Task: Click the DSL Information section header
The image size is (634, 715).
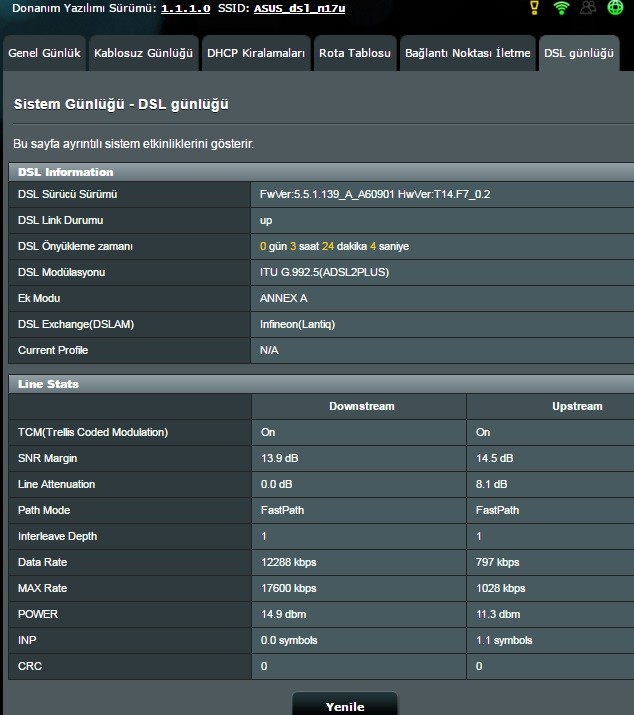Action: coord(321,172)
